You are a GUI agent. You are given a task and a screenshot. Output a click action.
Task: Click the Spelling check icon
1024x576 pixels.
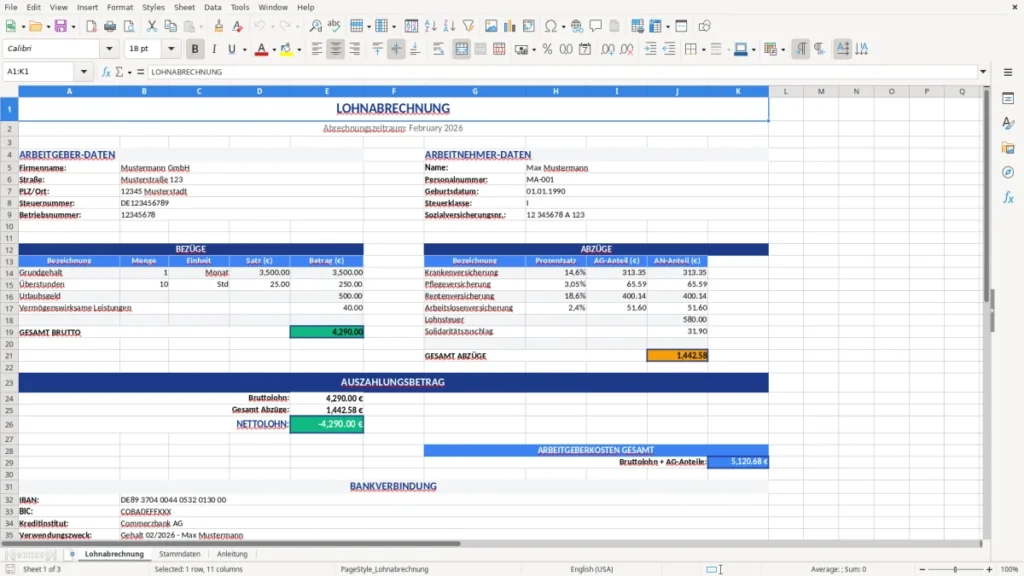pos(334,26)
